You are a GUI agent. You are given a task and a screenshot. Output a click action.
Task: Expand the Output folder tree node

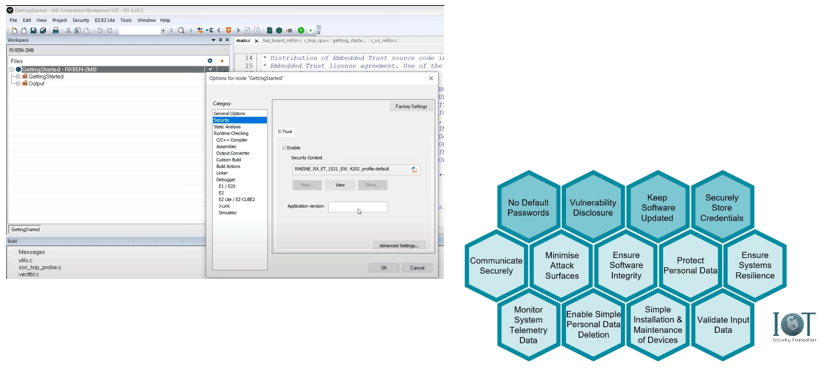pyautogui.click(x=17, y=83)
